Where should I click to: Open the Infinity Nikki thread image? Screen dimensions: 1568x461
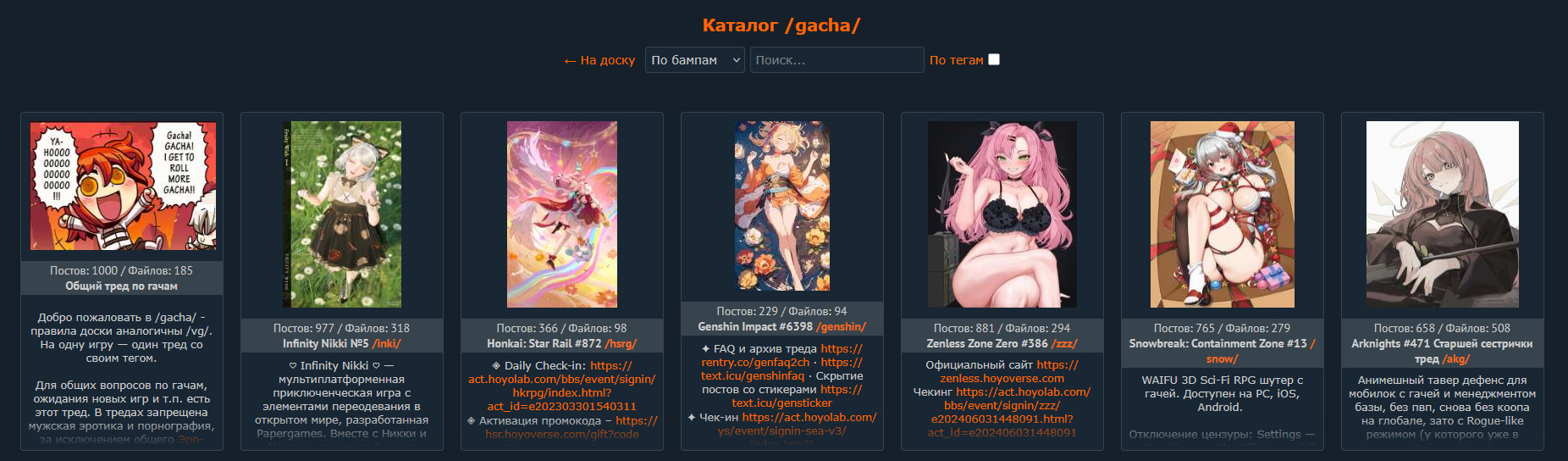342,214
